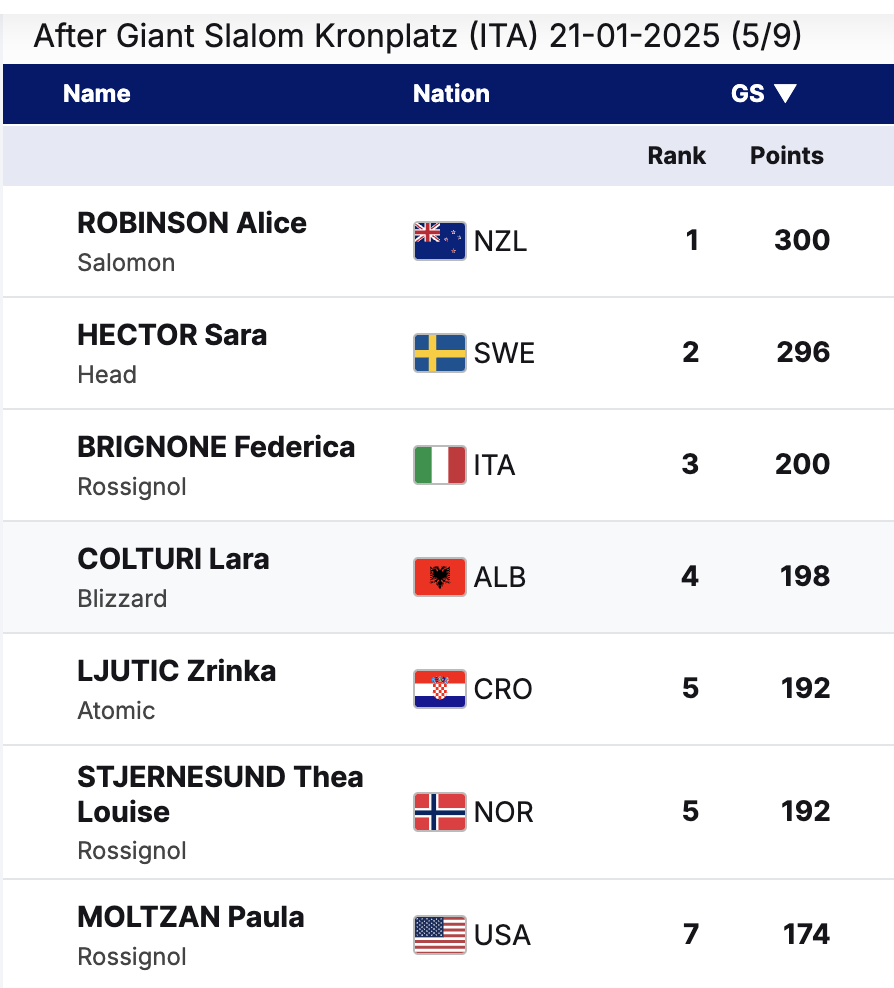Click the GS sort arrow

point(785,94)
